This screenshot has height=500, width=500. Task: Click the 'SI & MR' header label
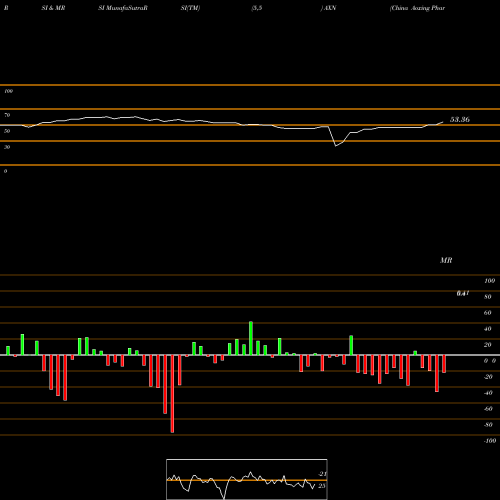(x=53, y=8)
